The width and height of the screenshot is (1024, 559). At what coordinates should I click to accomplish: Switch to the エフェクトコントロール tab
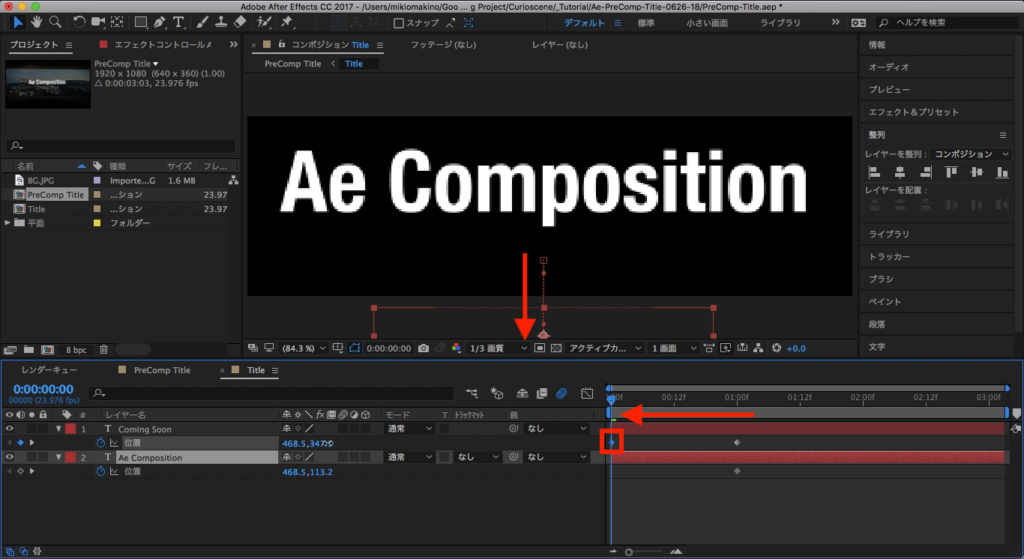162,44
